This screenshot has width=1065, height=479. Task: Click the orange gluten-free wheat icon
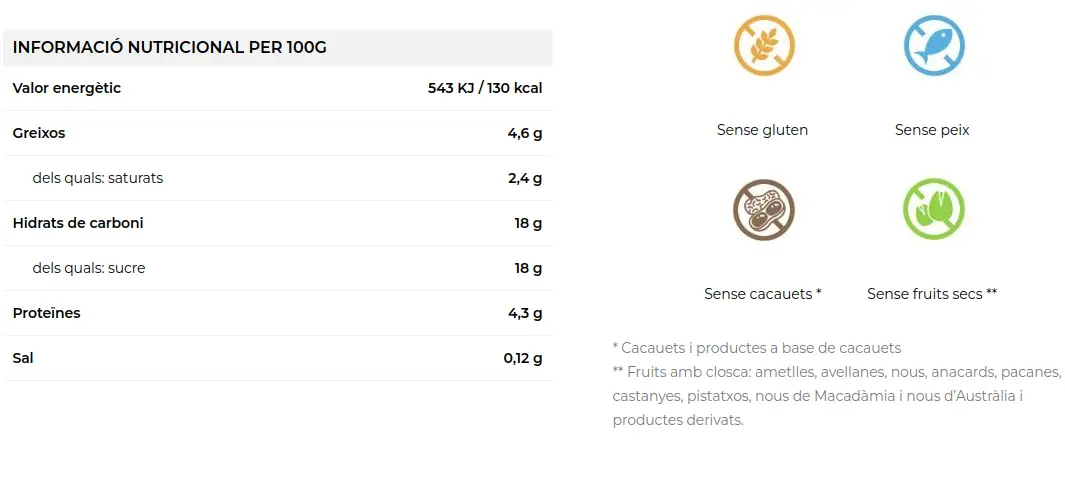(x=764, y=45)
